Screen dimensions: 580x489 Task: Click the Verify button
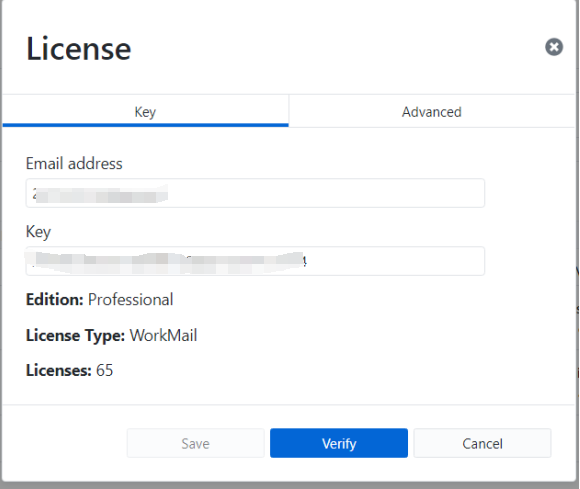[339, 443]
